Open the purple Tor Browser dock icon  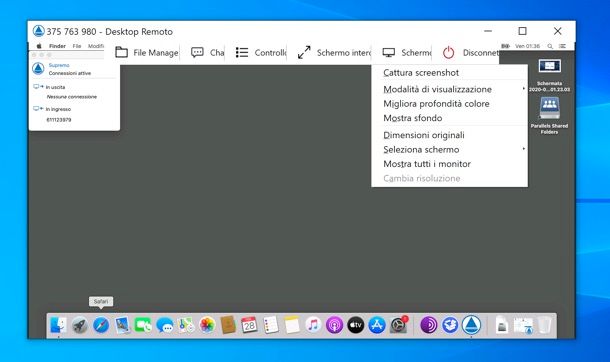coord(429,325)
